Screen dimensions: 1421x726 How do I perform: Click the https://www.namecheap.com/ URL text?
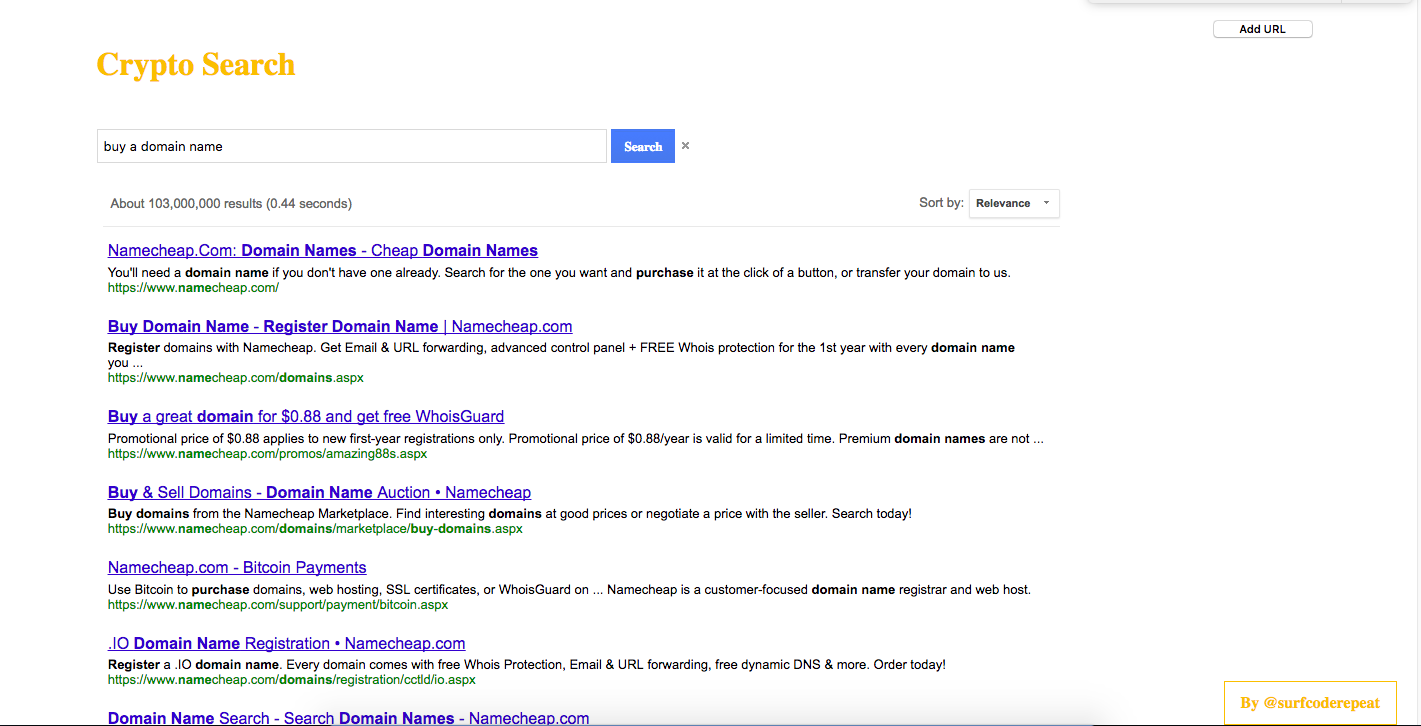click(193, 288)
